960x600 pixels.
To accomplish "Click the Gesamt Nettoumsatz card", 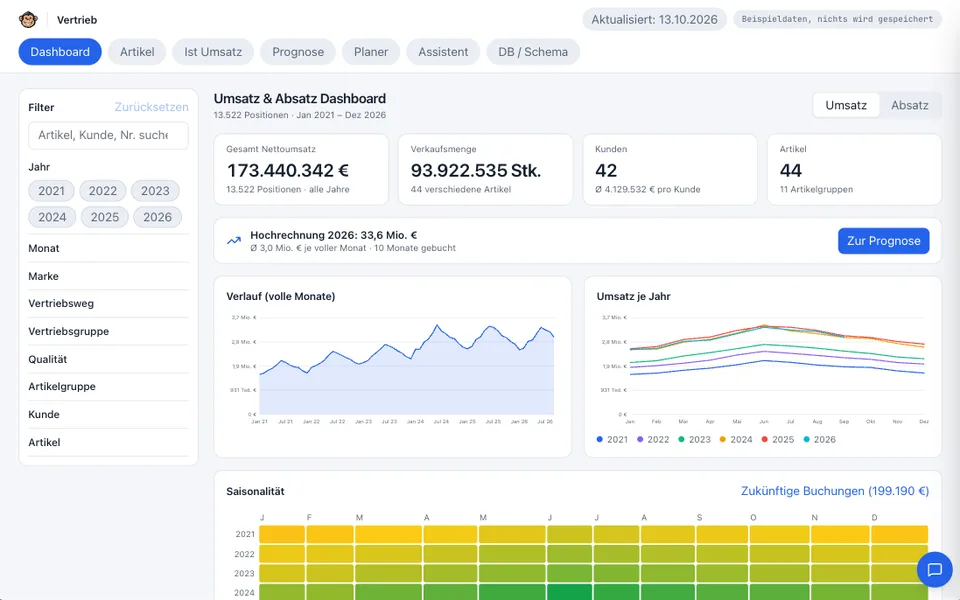I will pos(301,170).
